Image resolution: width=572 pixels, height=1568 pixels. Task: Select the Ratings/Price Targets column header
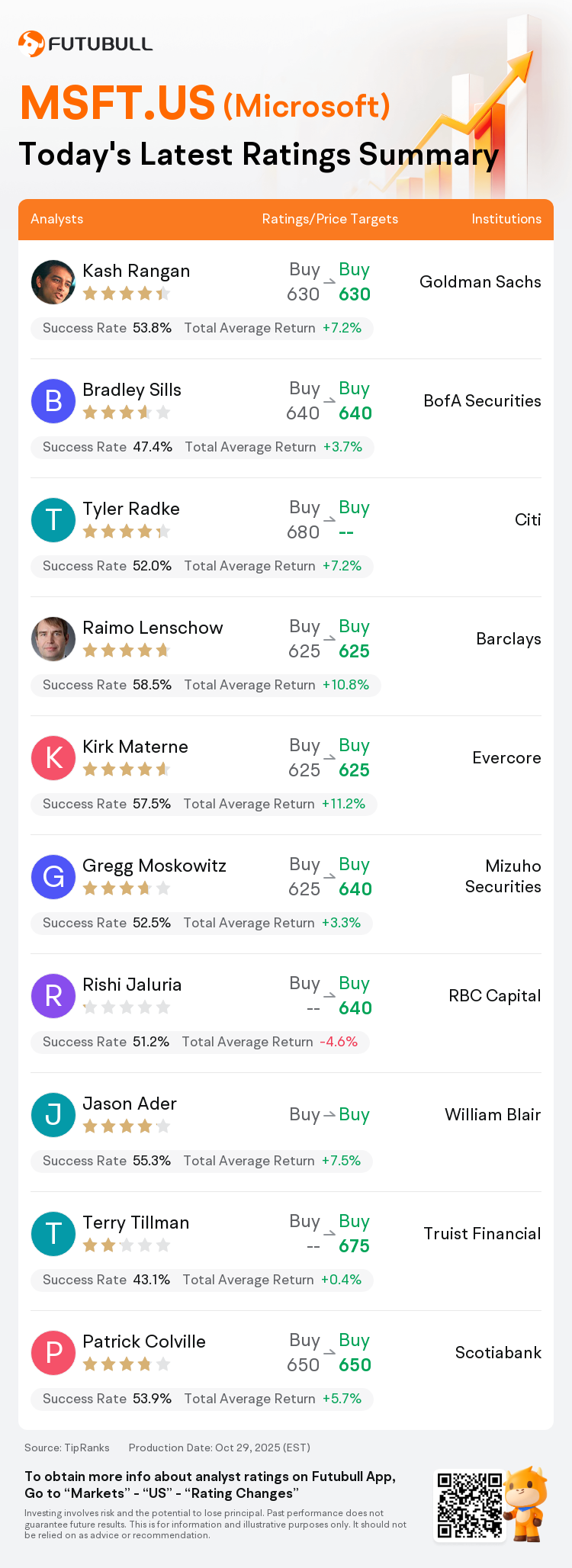[330, 219]
